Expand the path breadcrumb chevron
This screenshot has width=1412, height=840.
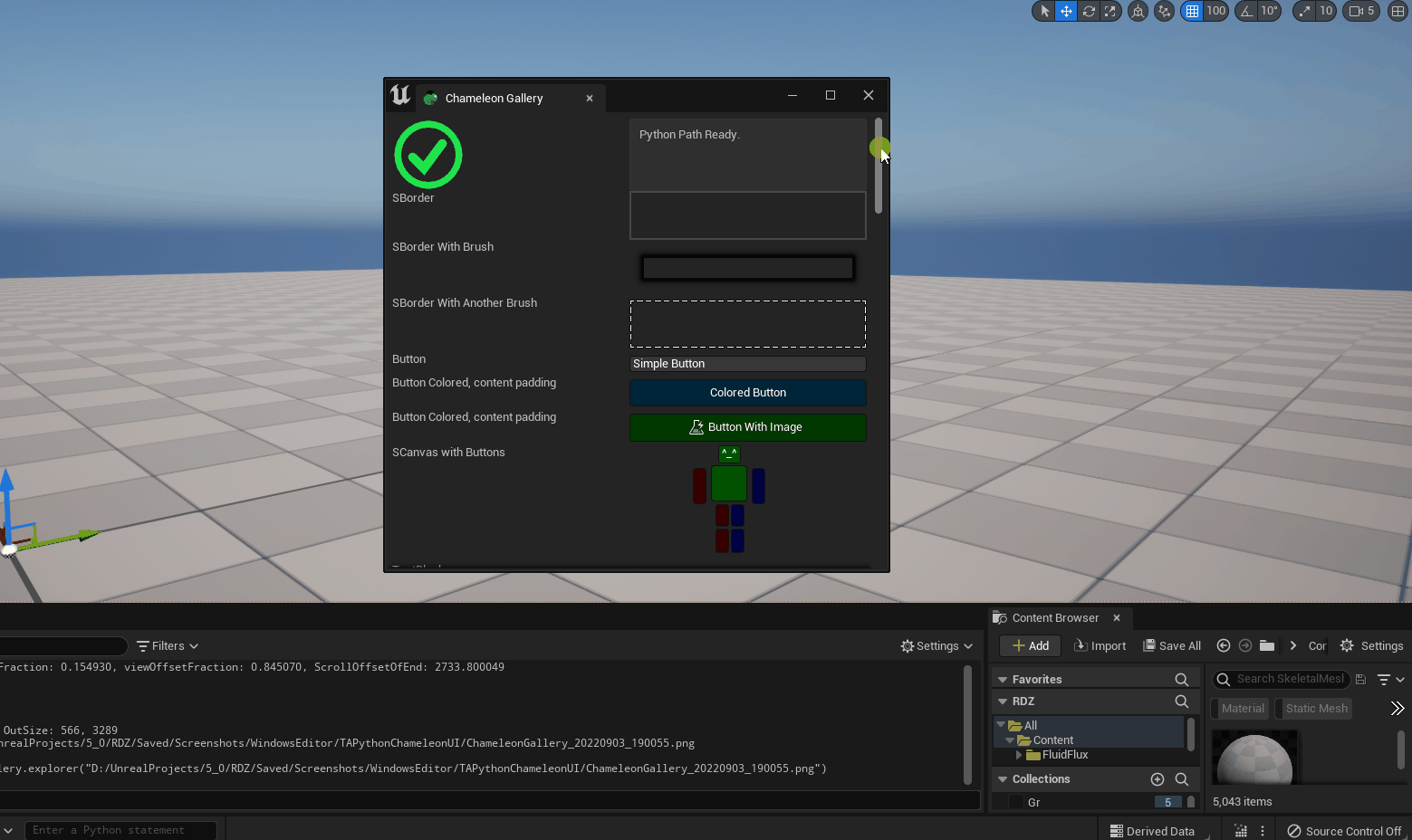coord(1292,645)
